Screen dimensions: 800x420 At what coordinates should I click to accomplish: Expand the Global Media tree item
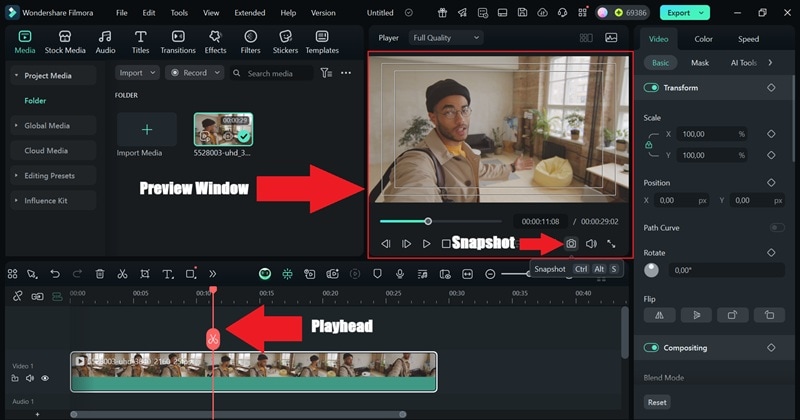[x=16, y=126]
